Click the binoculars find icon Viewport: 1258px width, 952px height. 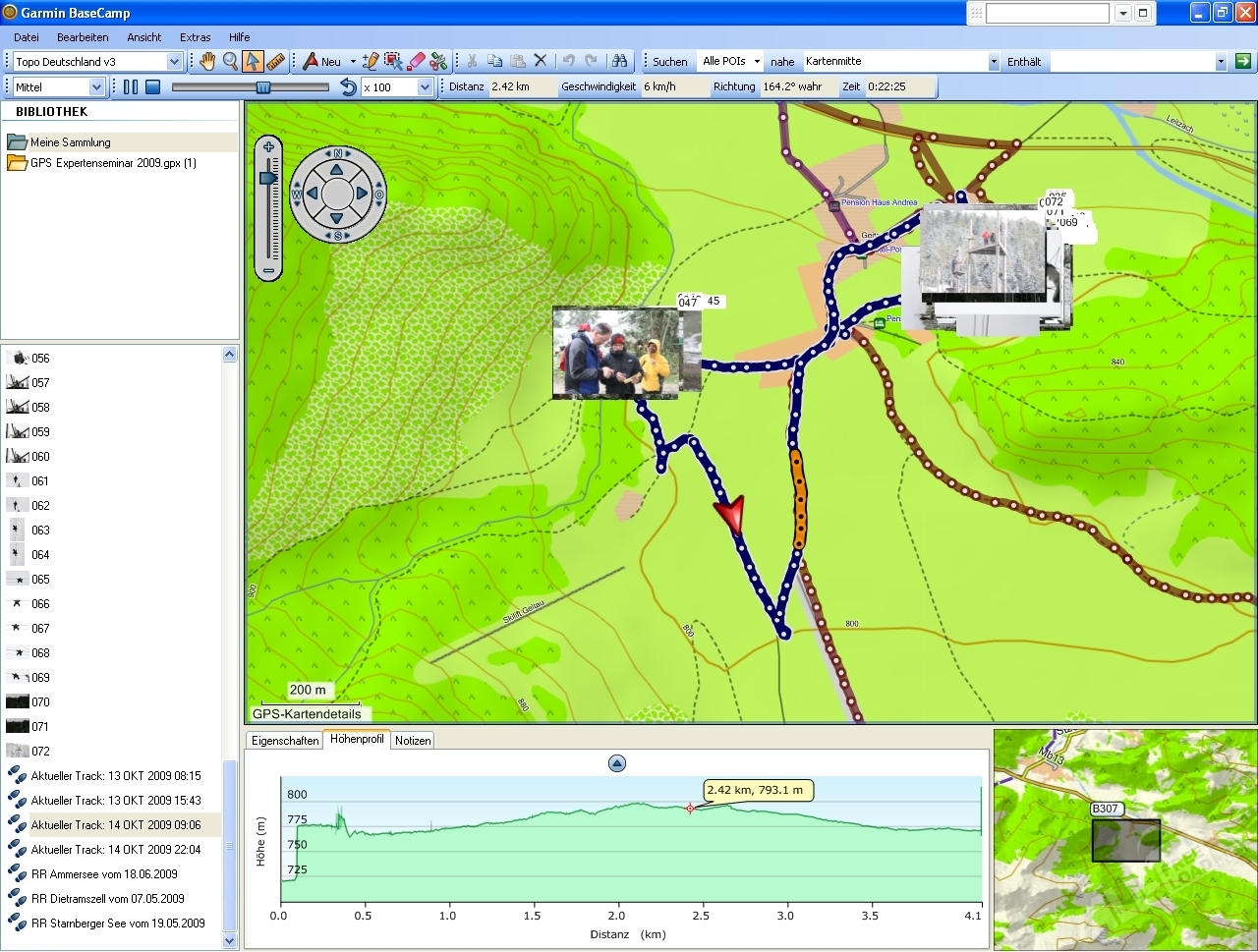click(x=618, y=61)
